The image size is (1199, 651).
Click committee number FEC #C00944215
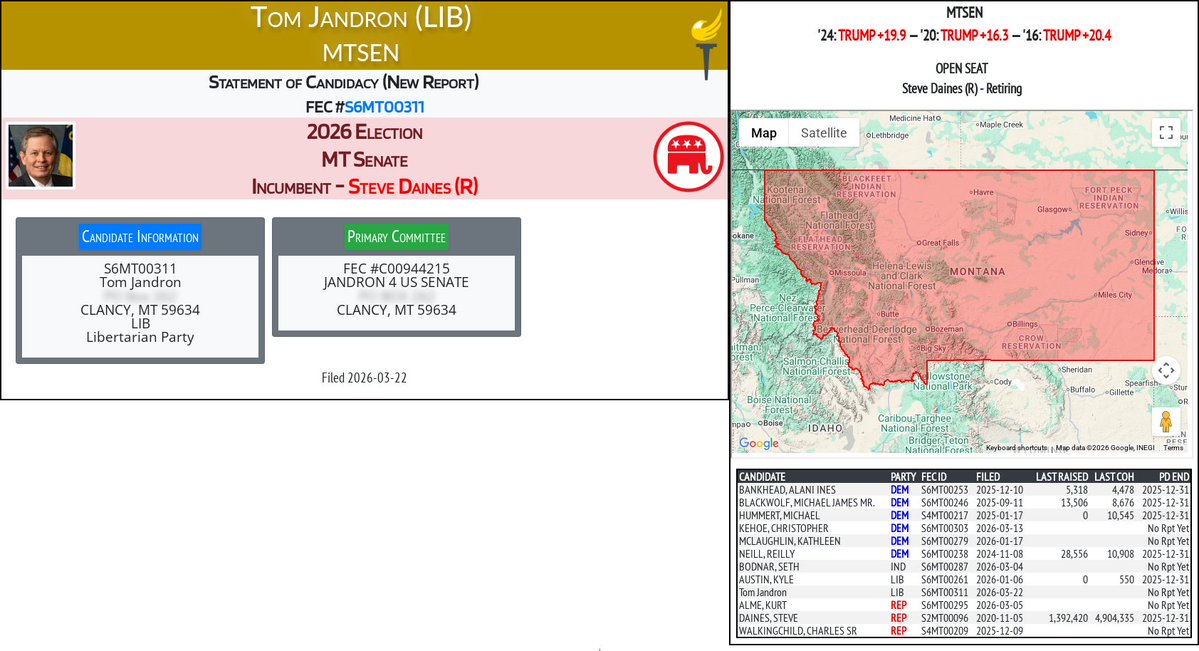click(x=396, y=269)
